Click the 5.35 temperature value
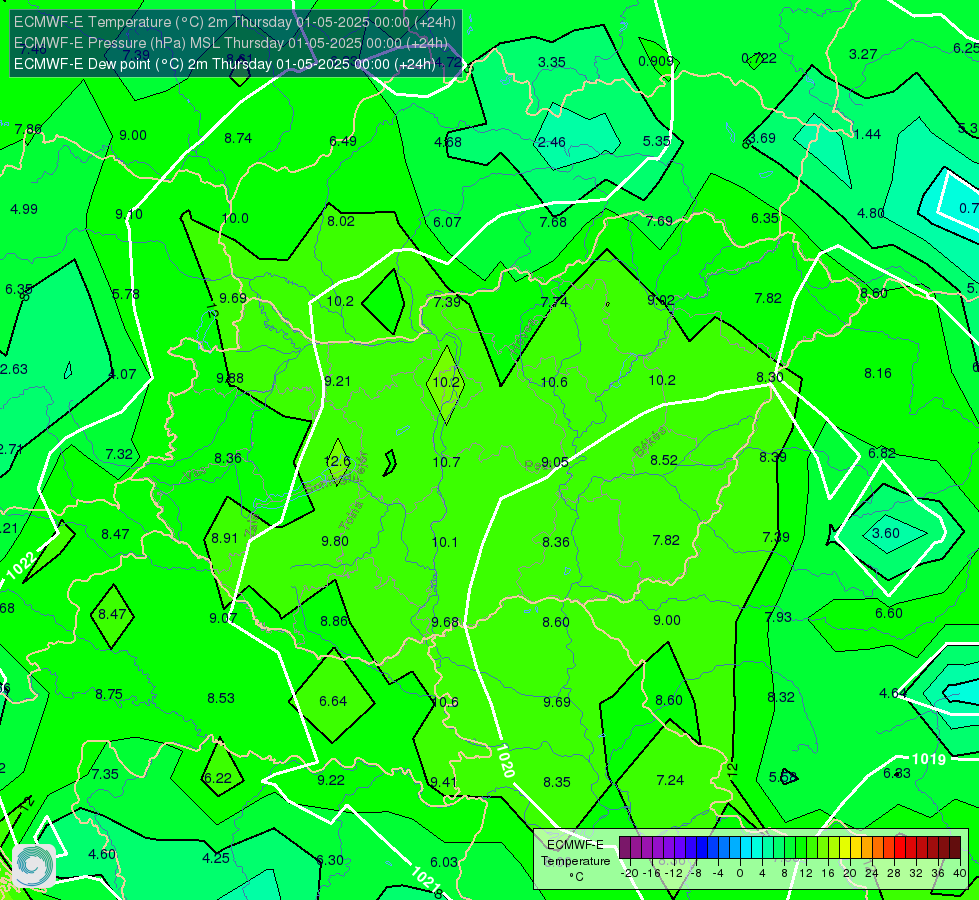This screenshot has height=900, width=979. [x=656, y=141]
